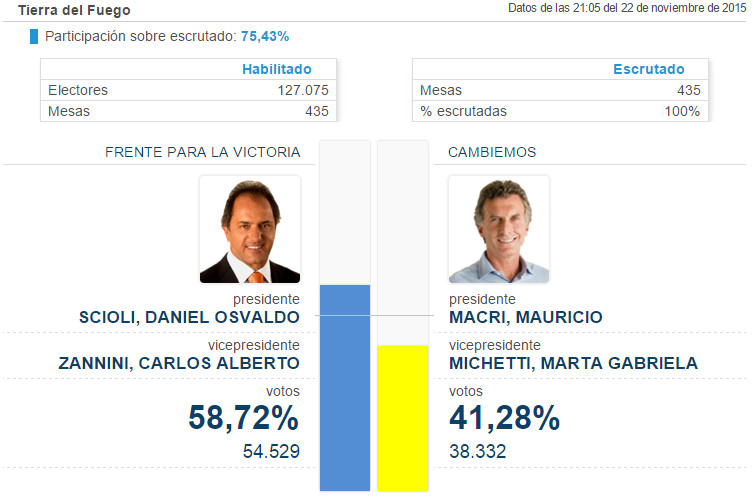Image resolution: width=755 pixels, height=497 pixels.
Task: Click the blue participation indicator square
Action: point(34,37)
